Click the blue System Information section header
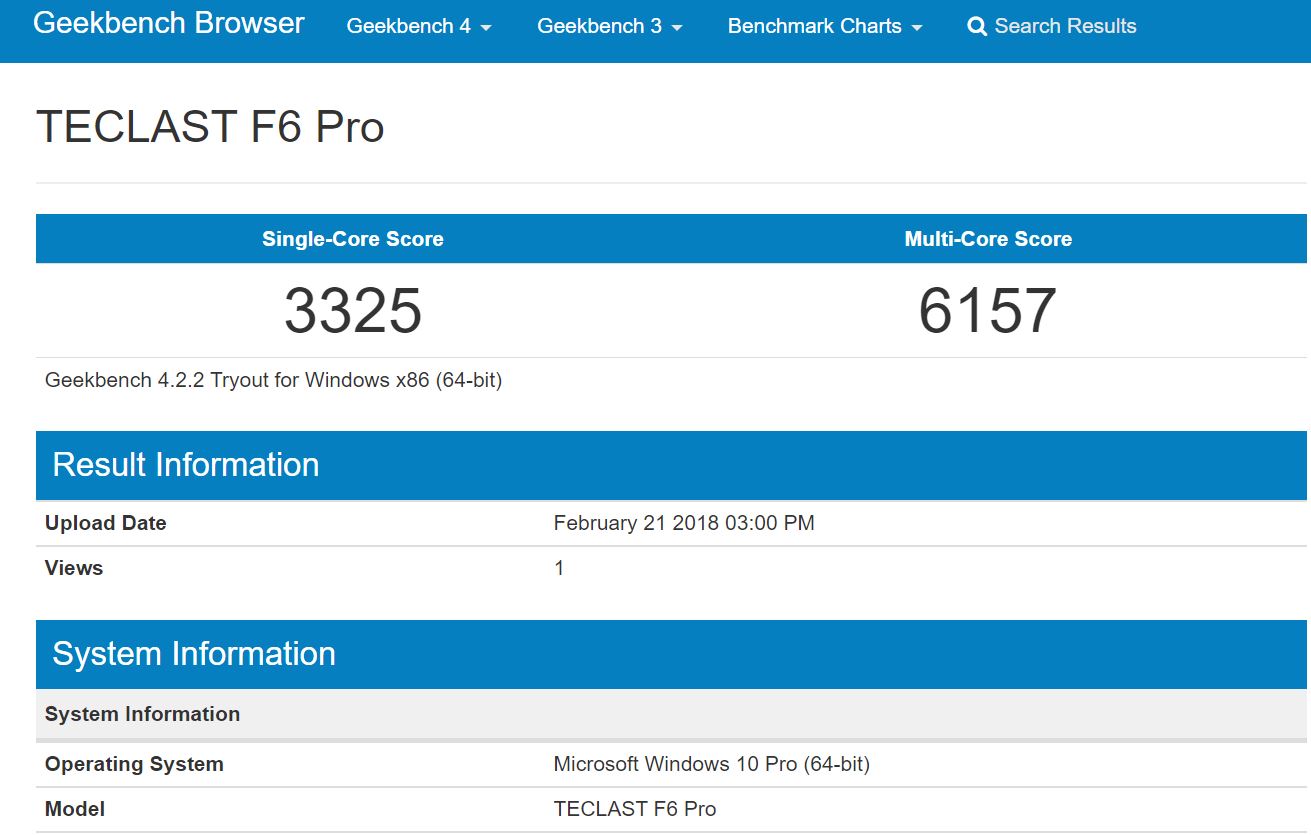This screenshot has height=835, width=1311. tap(671, 654)
